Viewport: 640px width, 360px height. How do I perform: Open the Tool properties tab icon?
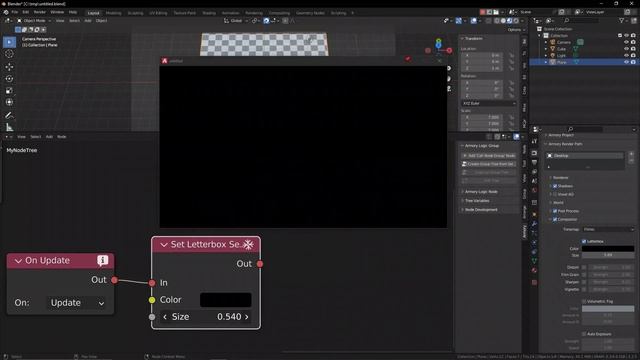coord(534,141)
